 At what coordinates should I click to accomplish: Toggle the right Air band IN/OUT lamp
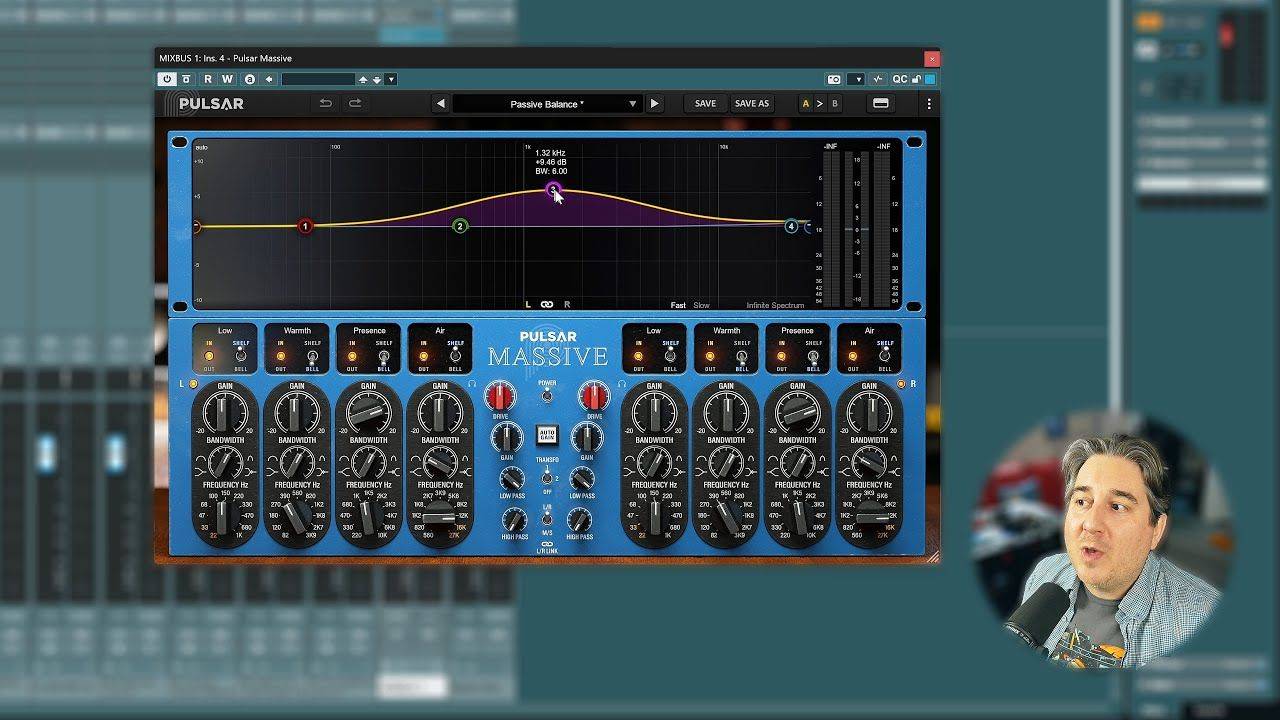tap(853, 356)
